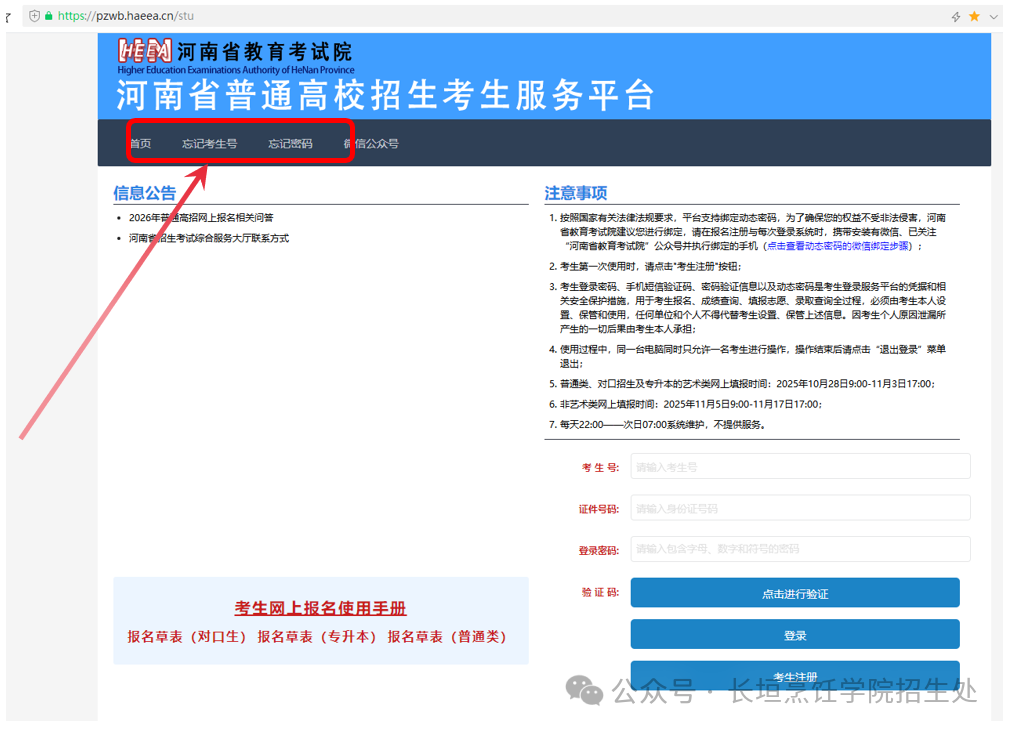Click the green padlock icon
This screenshot has height=731, width=1009.
(49, 16)
